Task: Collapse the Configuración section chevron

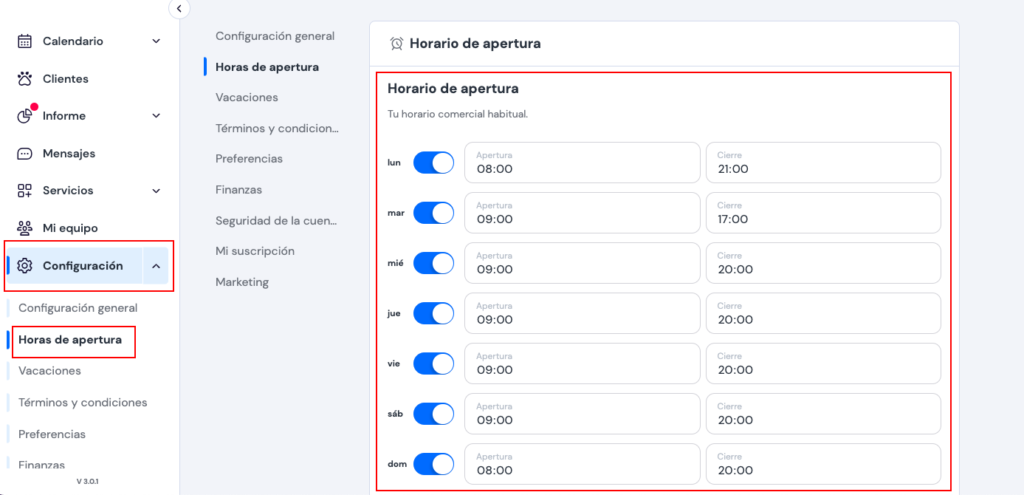Action: 156,266
